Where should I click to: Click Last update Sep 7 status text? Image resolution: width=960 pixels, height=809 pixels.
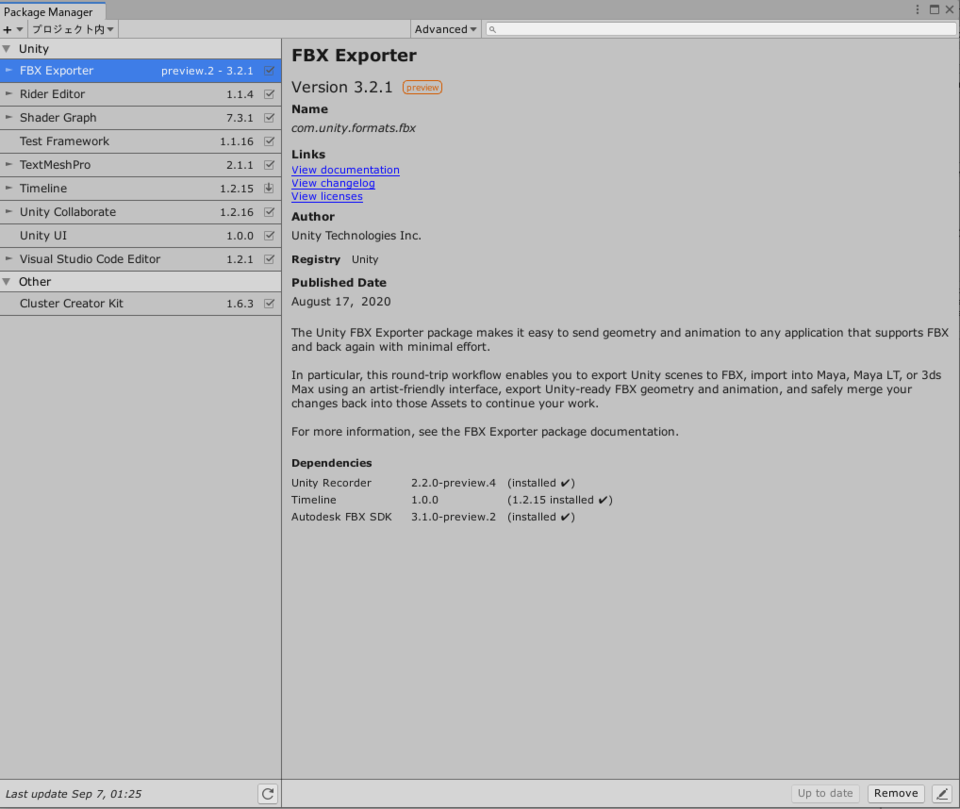73,794
